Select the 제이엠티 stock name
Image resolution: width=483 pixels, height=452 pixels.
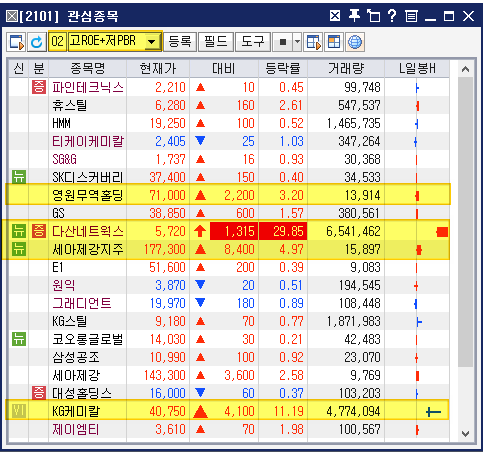click(76, 429)
